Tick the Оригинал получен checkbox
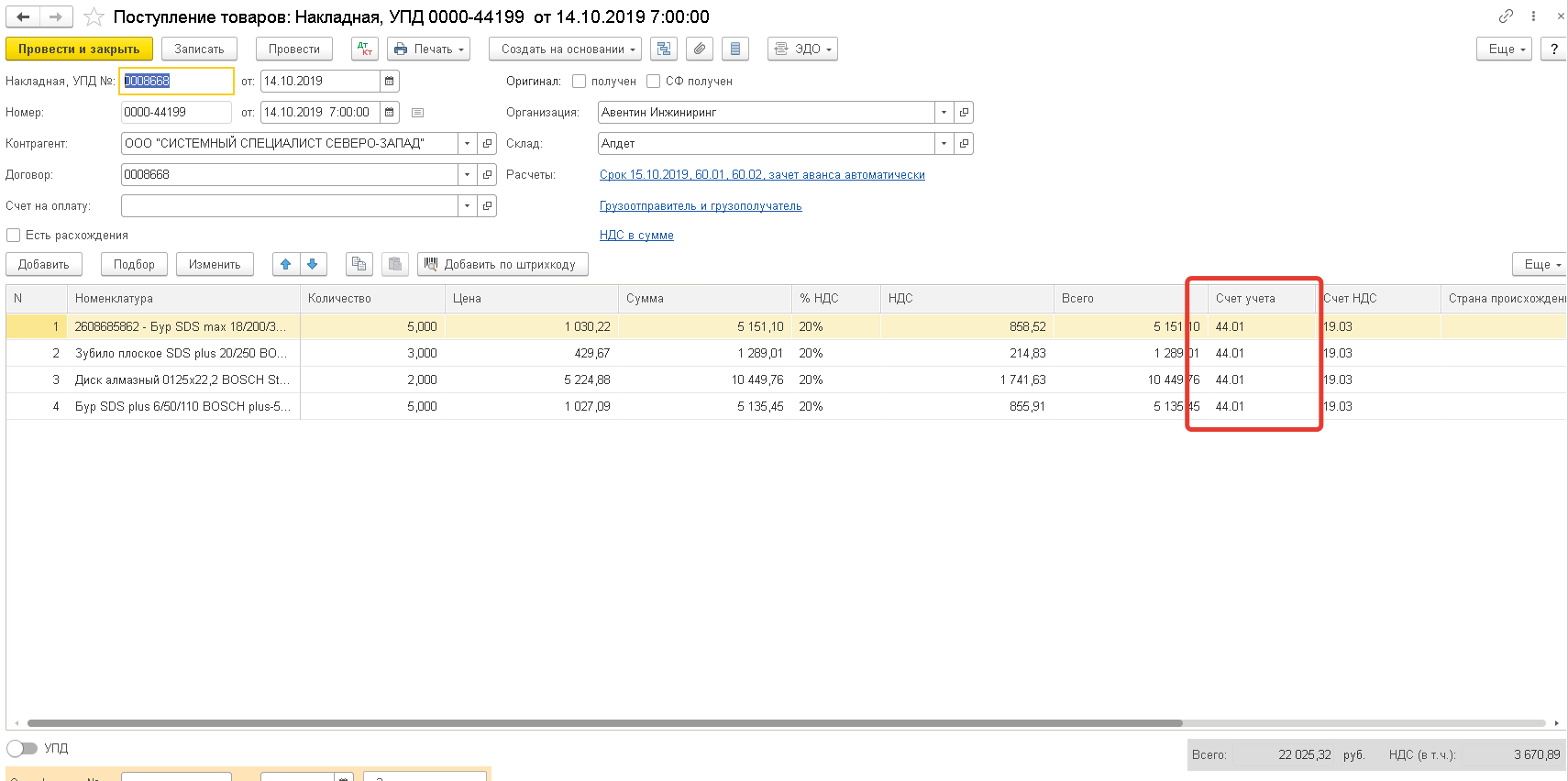This screenshot has width=1568, height=781. pos(579,81)
